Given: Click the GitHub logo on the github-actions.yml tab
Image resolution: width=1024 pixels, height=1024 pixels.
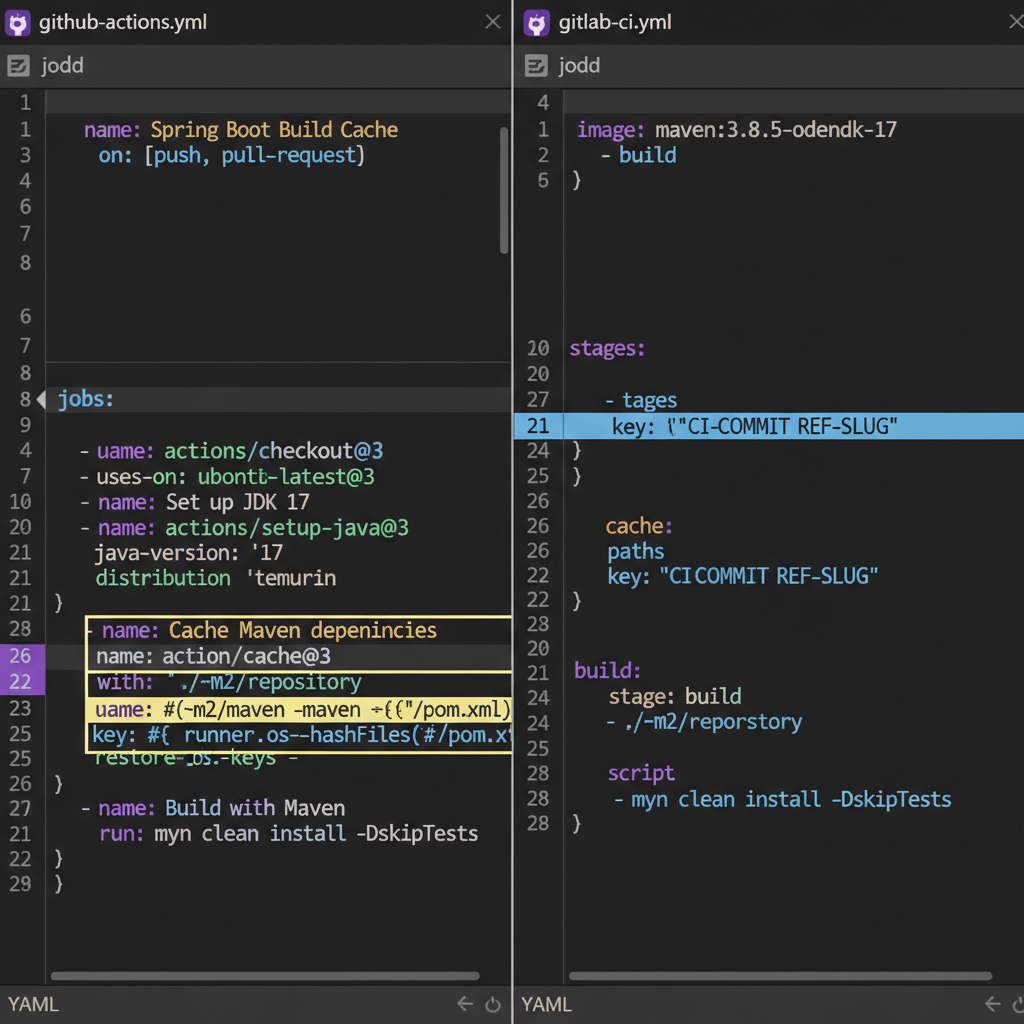Looking at the screenshot, I should [x=18, y=21].
